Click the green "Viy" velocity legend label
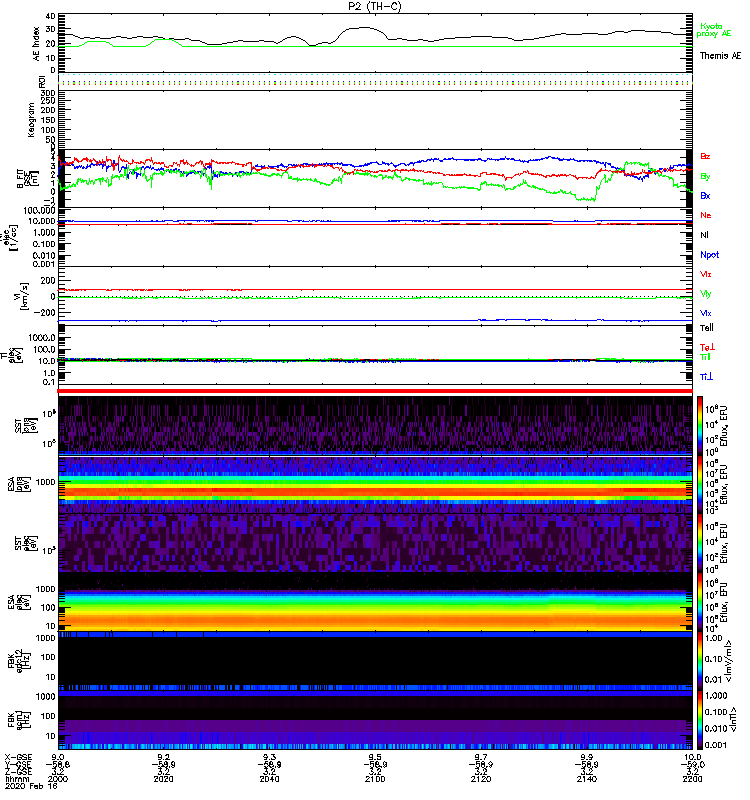The width and height of the screenshot is (750, 800). pyautogui.click(x=705, y=294)
